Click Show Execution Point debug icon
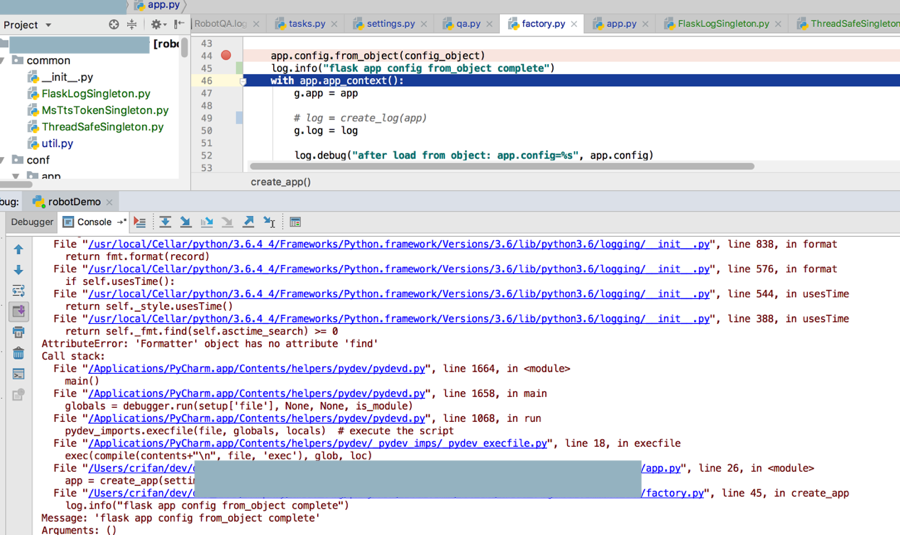The height and width of the screenshot is (535, 900). (139, 222)
